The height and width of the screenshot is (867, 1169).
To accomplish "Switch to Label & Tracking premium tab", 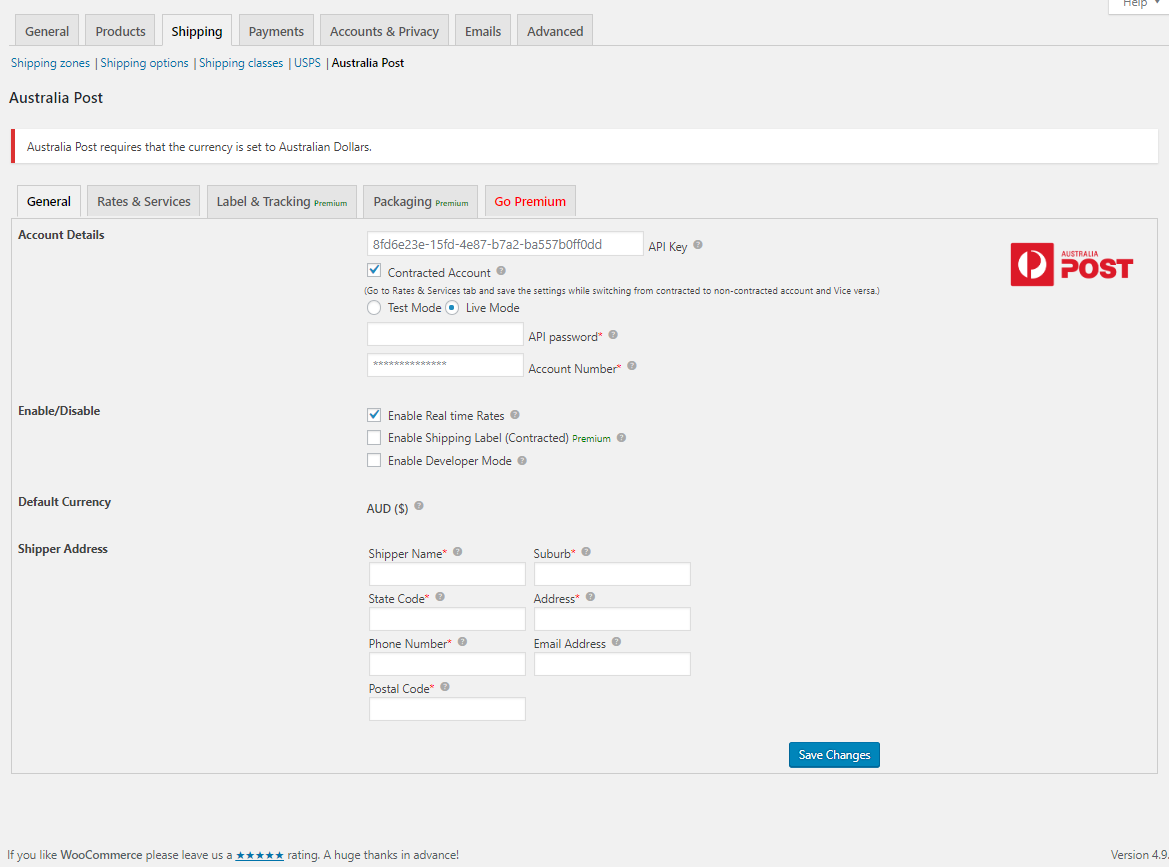I will click(x=282, y=201).
